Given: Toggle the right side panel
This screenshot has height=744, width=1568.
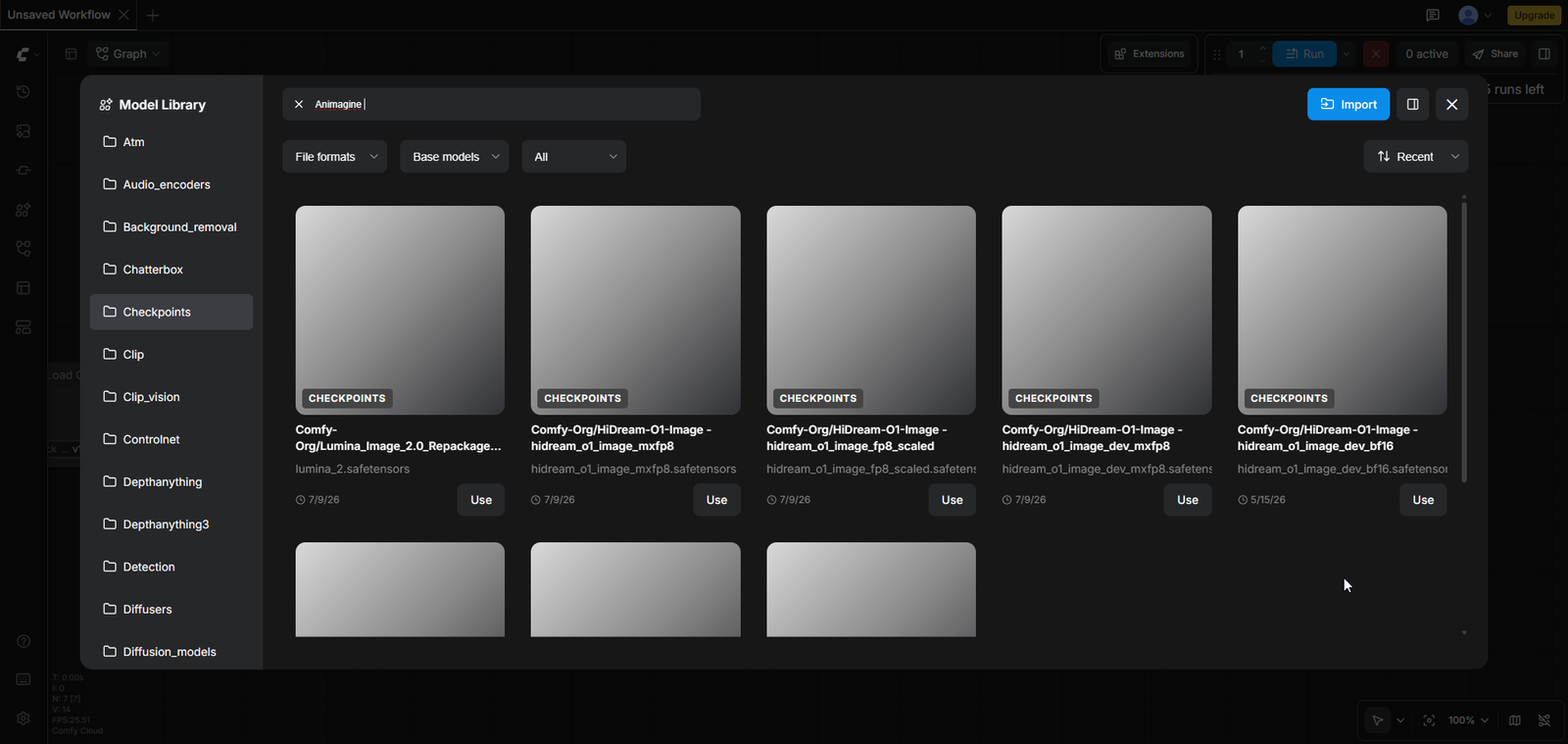Looking at the screenshot, I should point(1544,54).
